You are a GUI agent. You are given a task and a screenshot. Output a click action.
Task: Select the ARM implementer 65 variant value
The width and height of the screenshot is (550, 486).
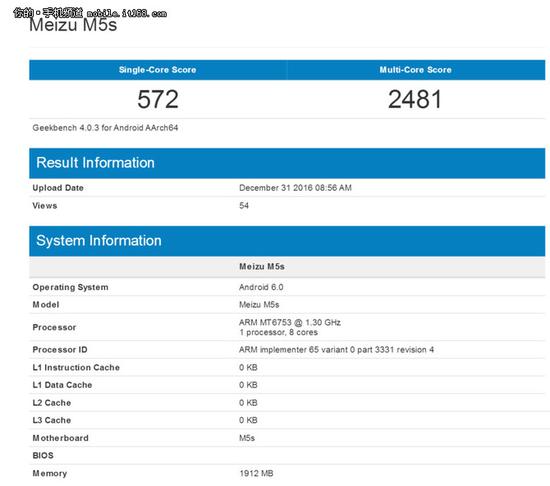(336, 350)
